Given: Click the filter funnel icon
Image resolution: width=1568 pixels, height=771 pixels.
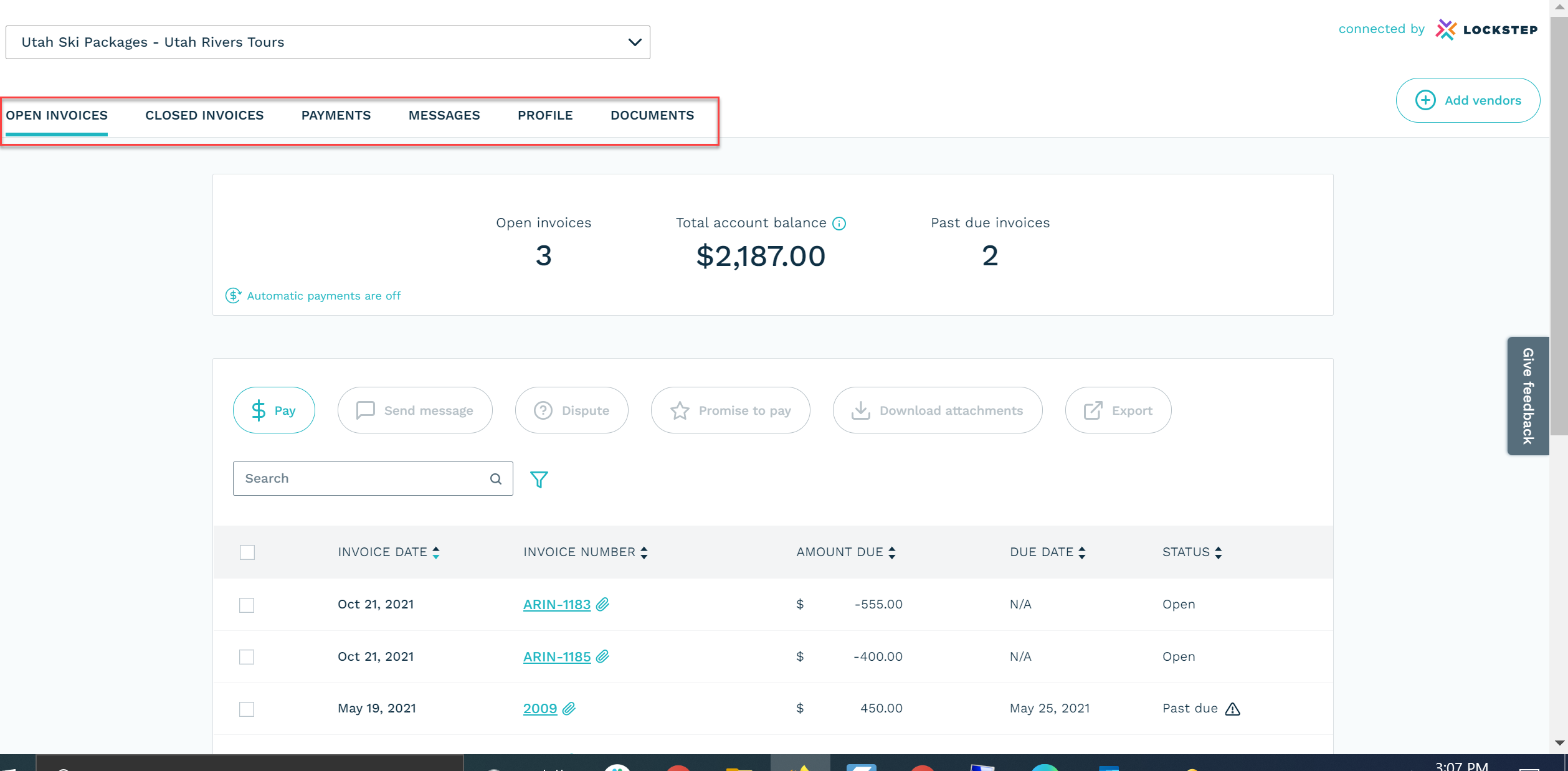Looking at the screenshot, I should click(539, 479).
